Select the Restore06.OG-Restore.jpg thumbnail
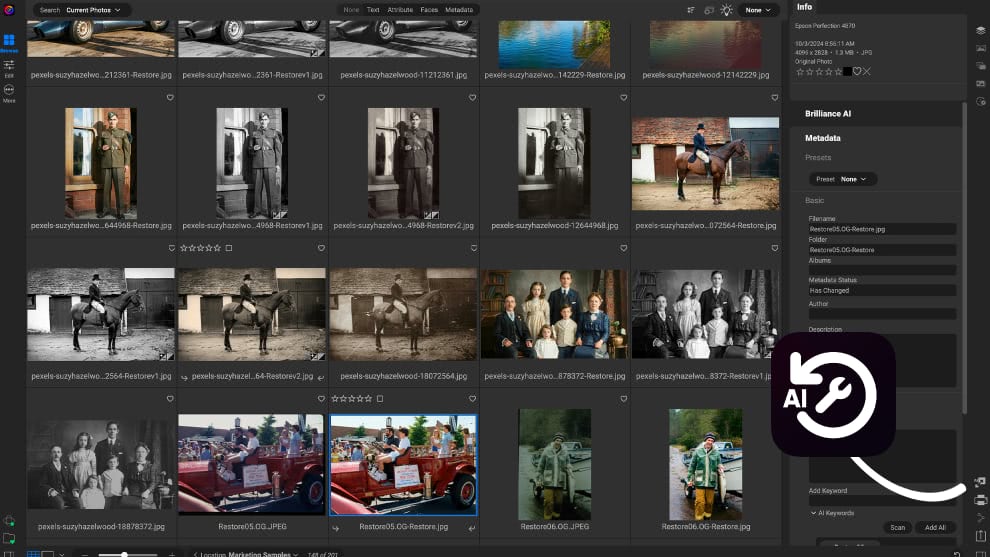Screen dimensions: 990x557 [x=706, y=464]
